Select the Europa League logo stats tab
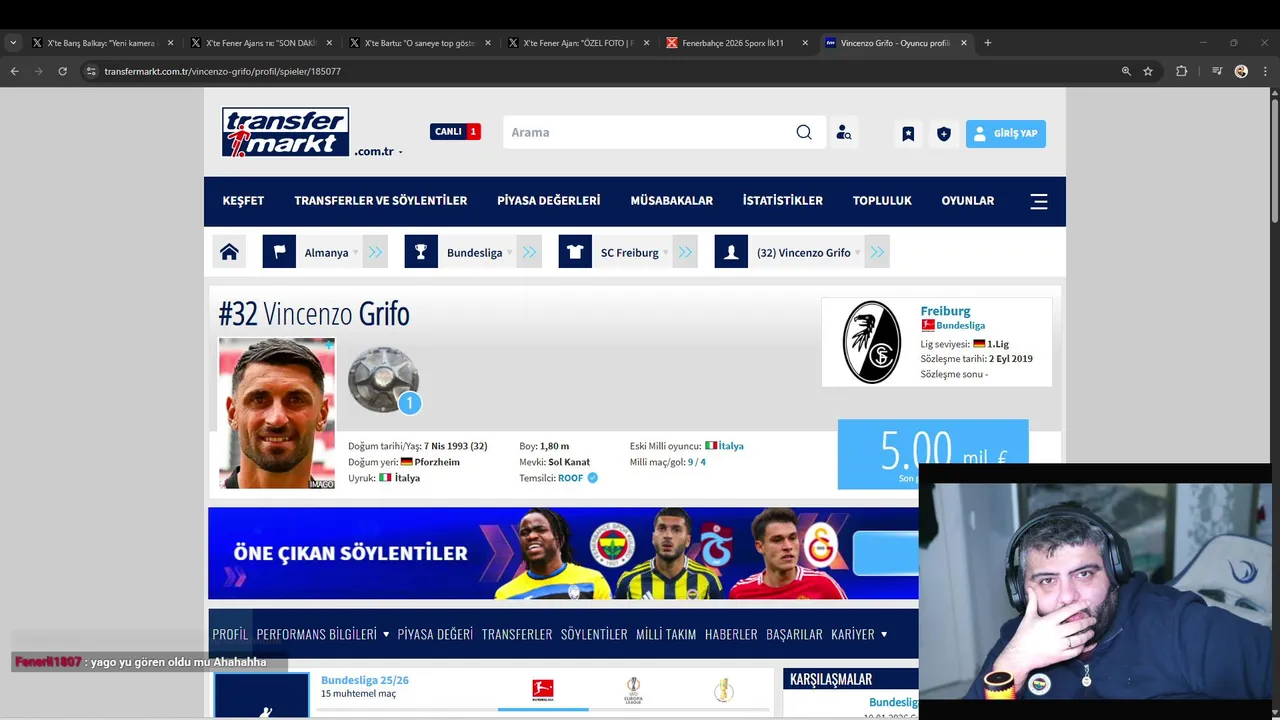The image size is (1280, 720). coord(633,689)
